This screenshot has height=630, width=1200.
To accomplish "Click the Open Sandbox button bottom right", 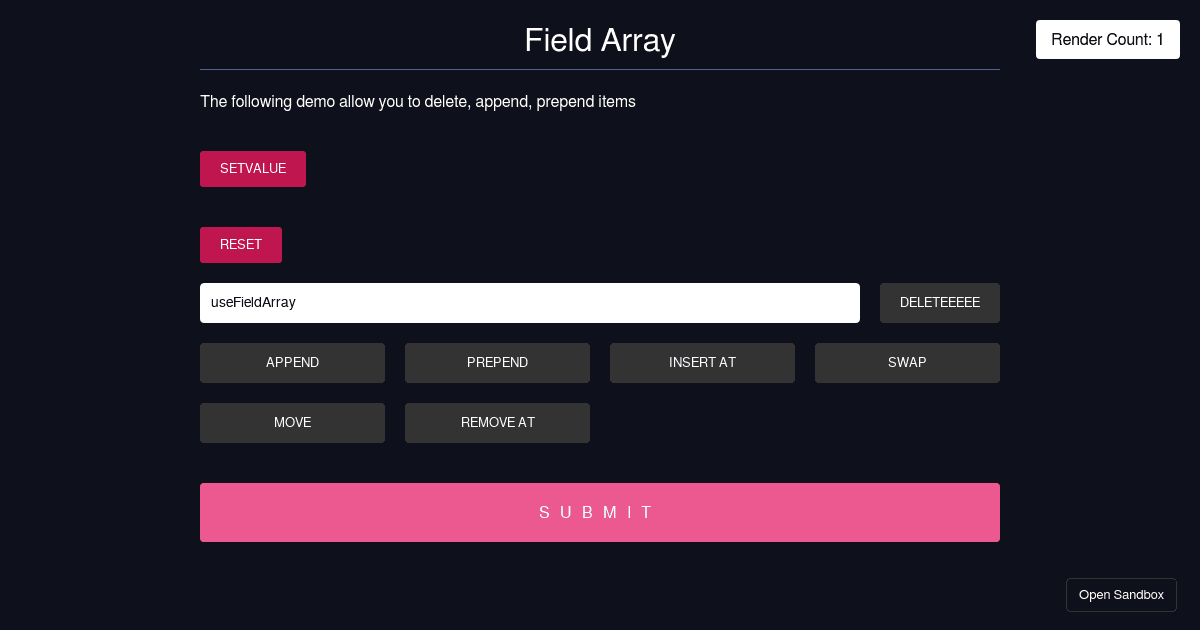I will (1121, 594).
